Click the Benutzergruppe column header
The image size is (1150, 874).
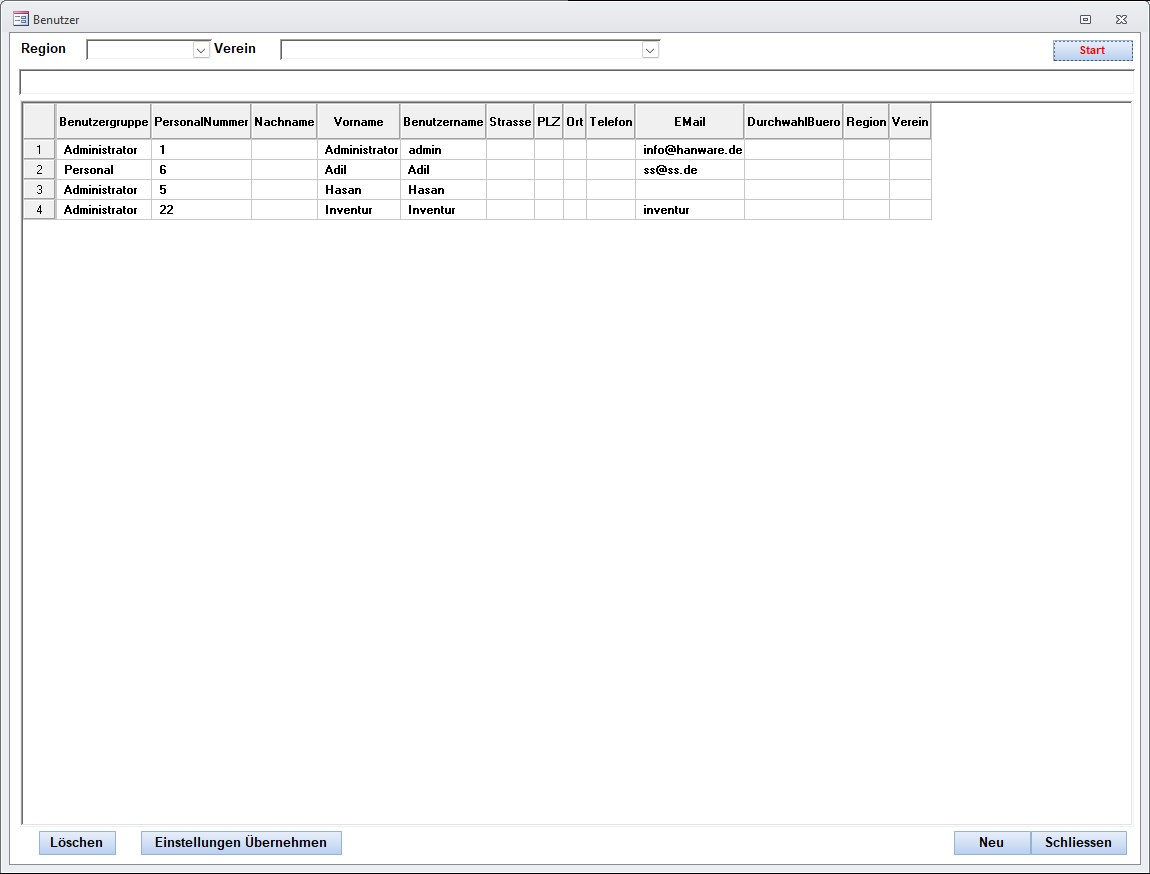[x=103, y=122]
